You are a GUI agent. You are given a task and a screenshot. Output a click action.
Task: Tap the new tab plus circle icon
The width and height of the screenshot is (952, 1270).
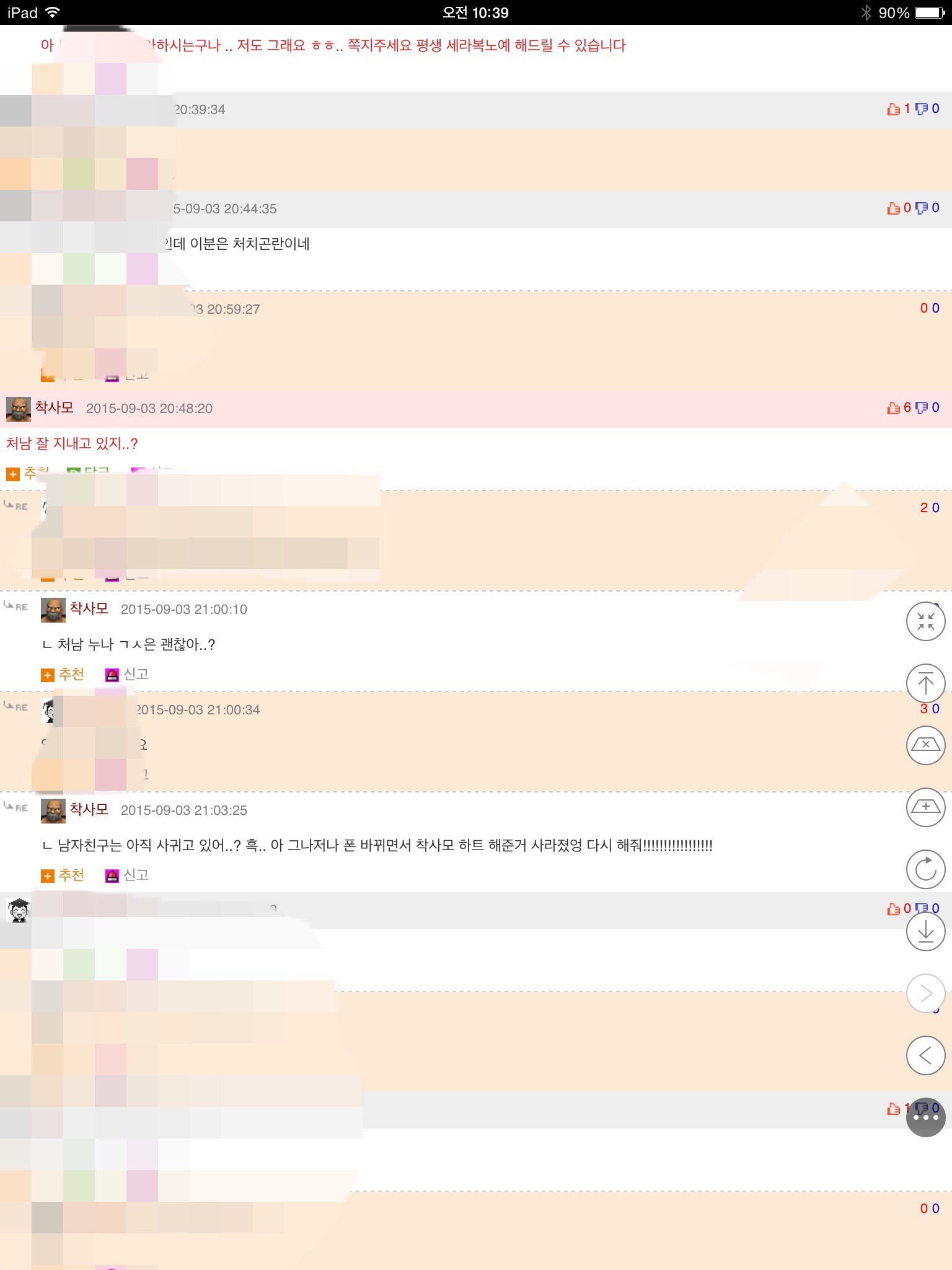[x=925, y=807]
